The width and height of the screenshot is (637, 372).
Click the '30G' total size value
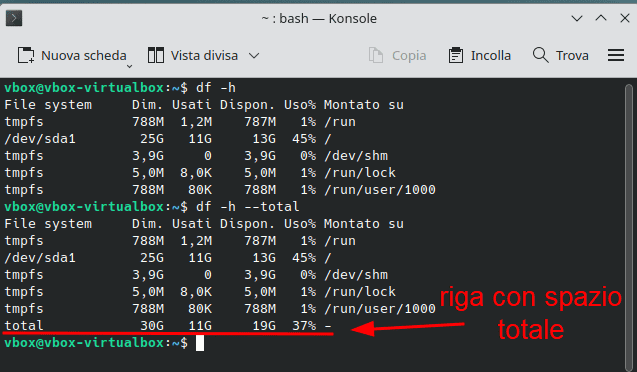pyautogui.click(x=152, y=325)
